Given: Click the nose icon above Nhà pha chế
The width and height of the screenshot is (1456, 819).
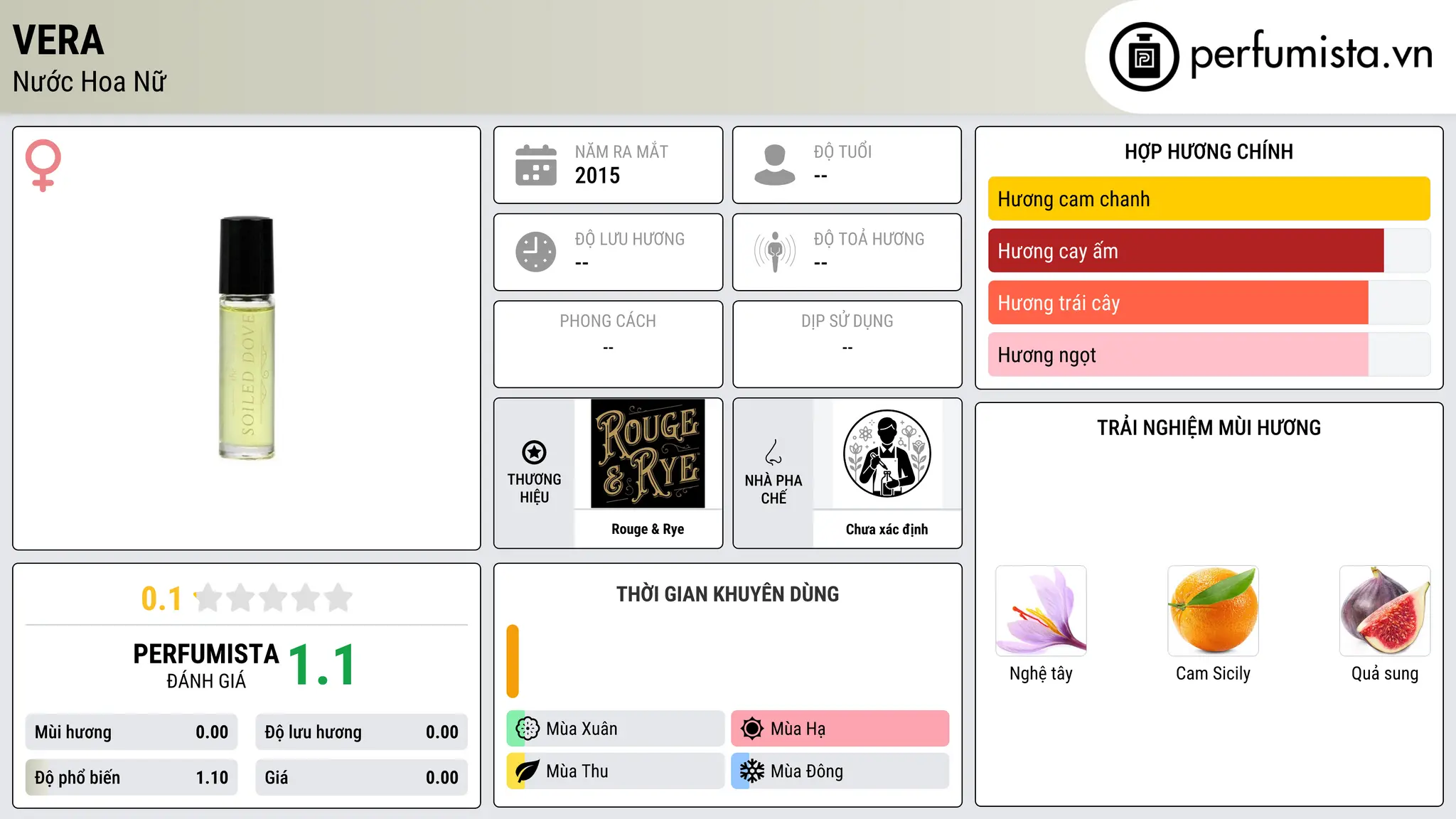Looking at the screenshot, I should 773,452.
